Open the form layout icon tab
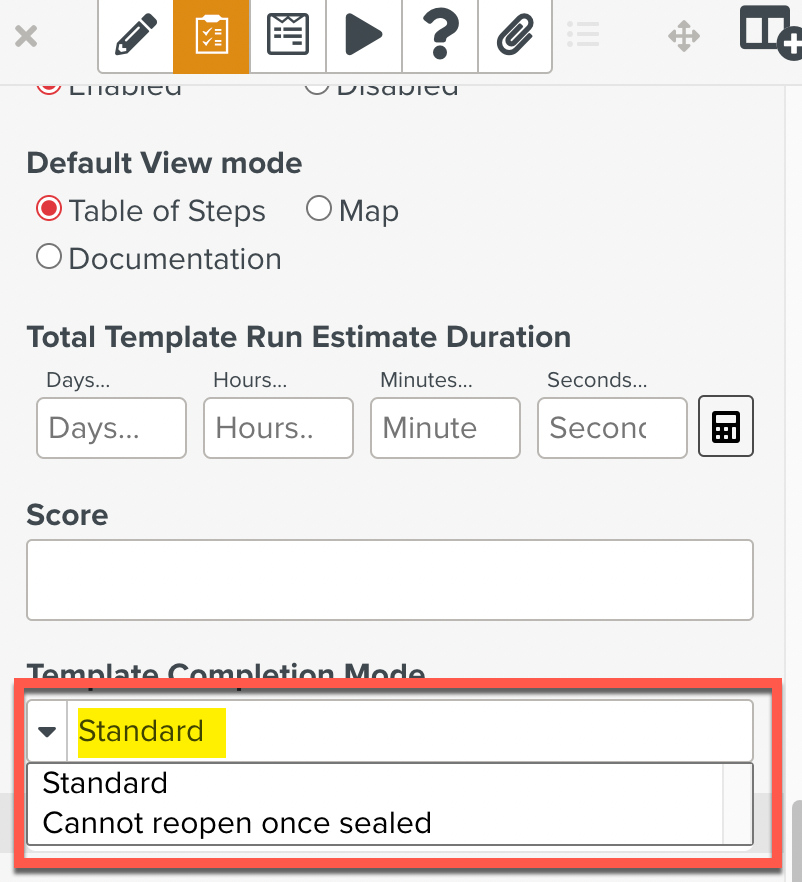The image size is (802, 882). pyautogui.click(x=288, y=37)
